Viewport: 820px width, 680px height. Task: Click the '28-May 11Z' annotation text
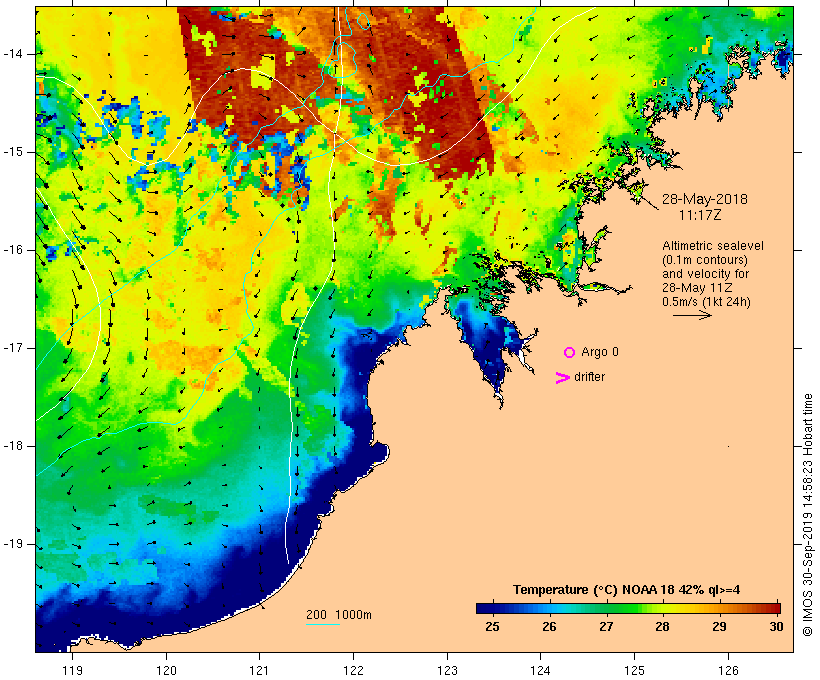[697, 288]
